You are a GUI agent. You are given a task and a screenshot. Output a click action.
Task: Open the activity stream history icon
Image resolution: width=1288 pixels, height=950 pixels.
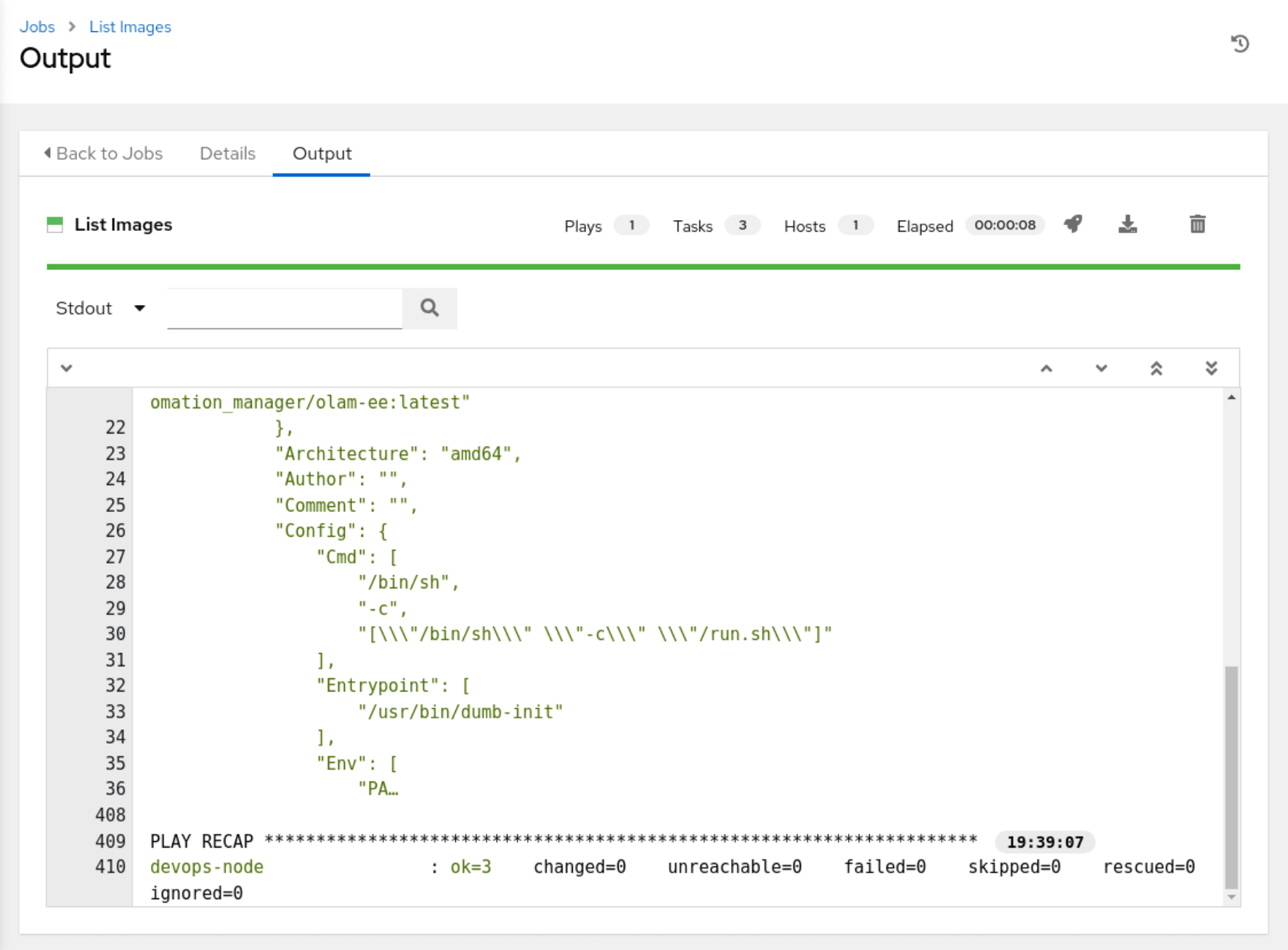[1240, 44]
